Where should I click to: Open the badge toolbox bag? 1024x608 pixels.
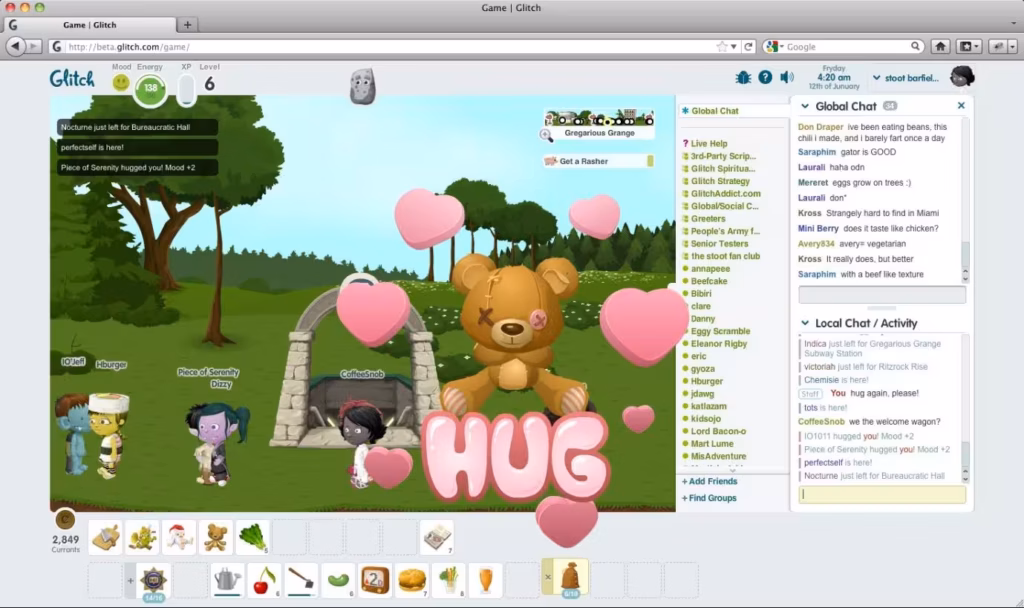coord(153,580)
